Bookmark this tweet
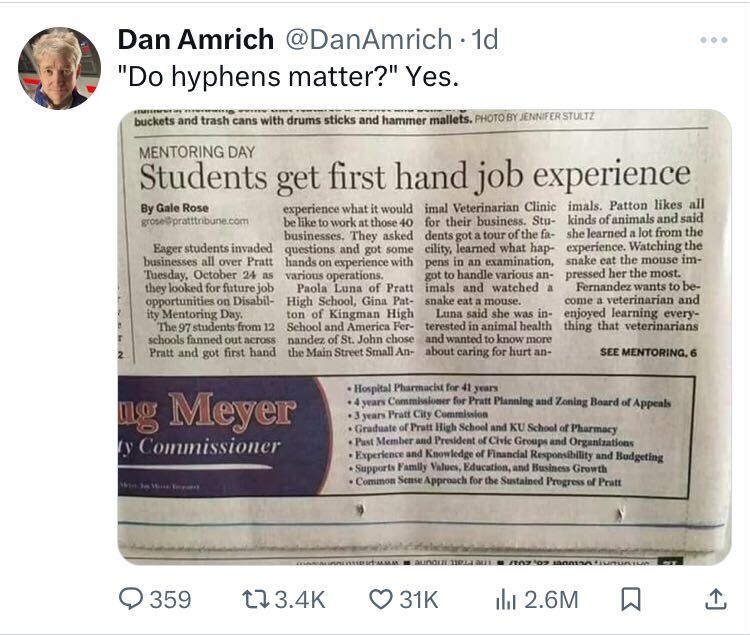 point(631,599)
